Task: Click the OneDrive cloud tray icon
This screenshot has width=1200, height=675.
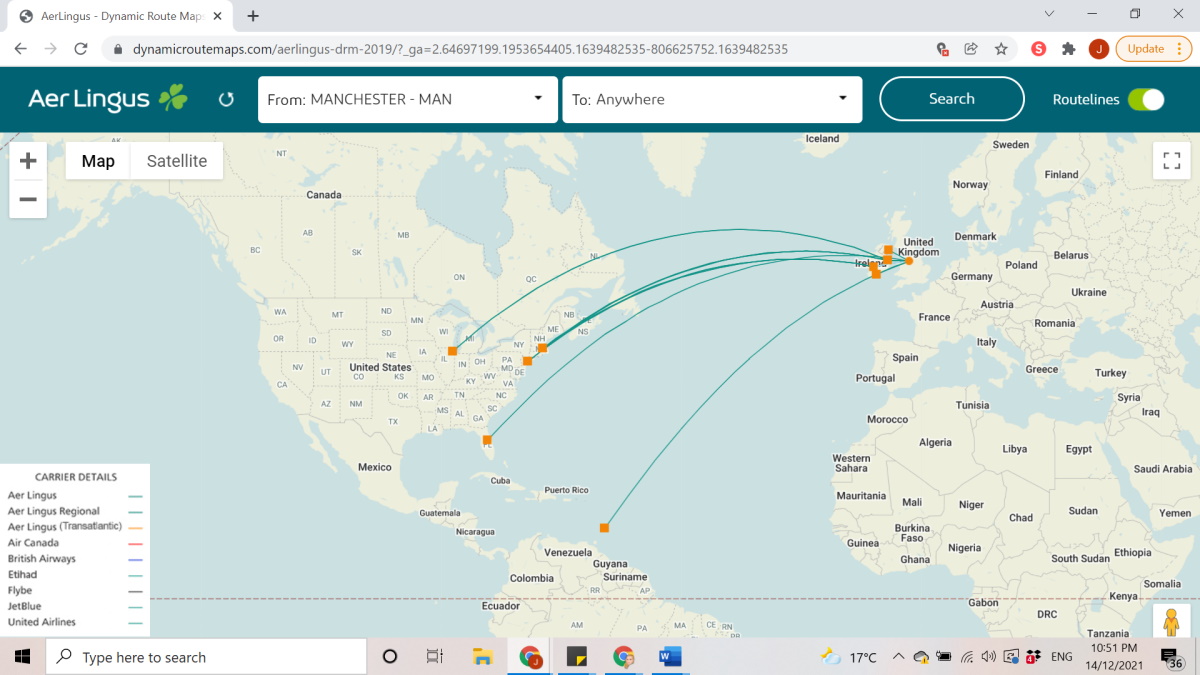Action: 921,657
